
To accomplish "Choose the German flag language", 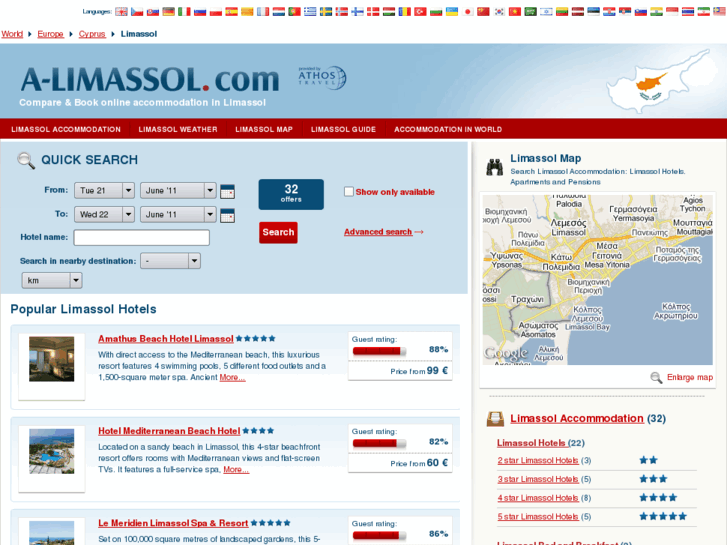I will point(168,12).
